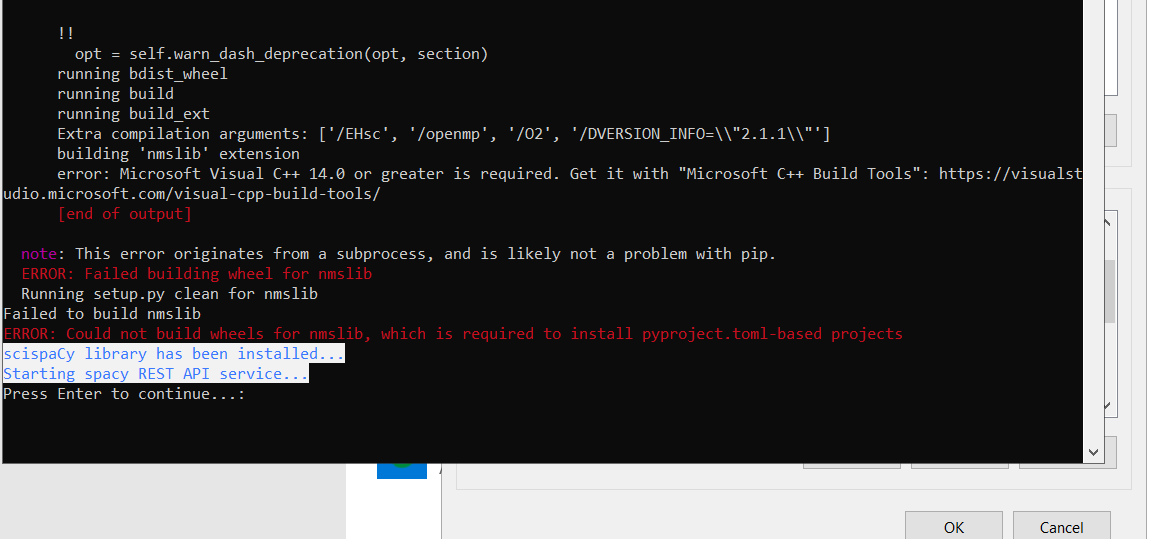Image resolution: width=1149 pixels, height=539 pixels.
Task: Click the "building 'nmslib' extension" line
Action: click(x=178, y=154)
